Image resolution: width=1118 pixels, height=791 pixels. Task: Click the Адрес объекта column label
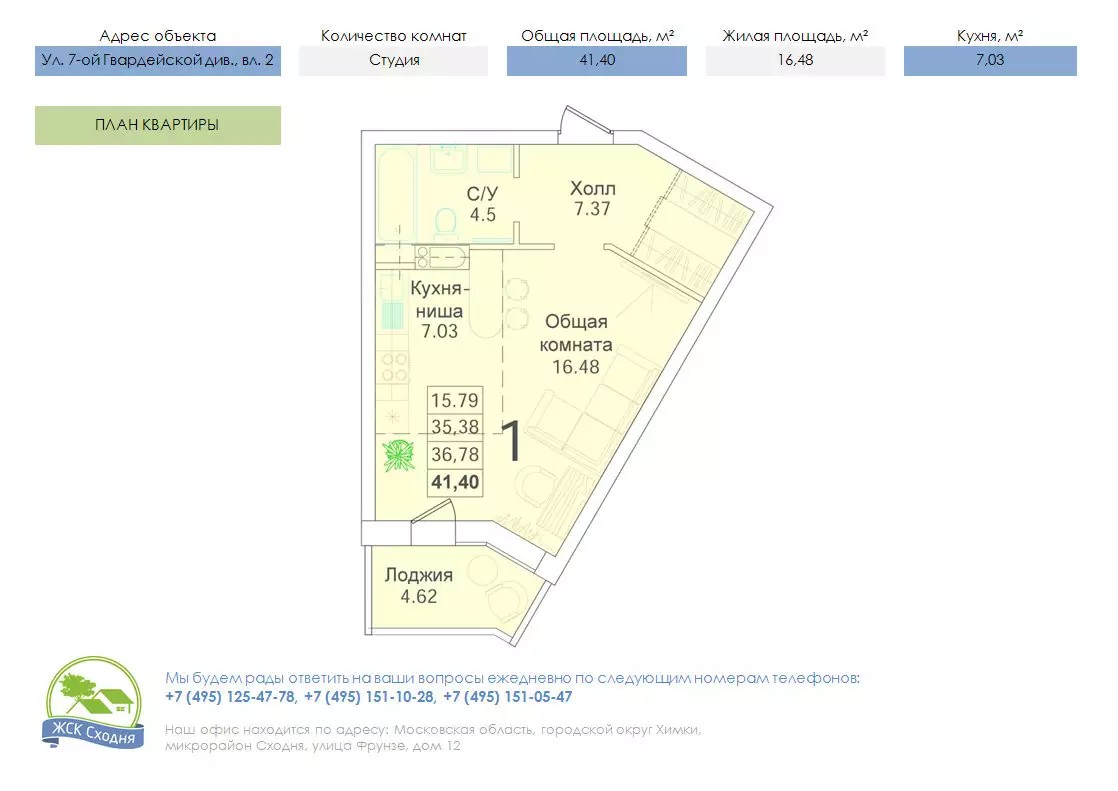click(158, 36)
